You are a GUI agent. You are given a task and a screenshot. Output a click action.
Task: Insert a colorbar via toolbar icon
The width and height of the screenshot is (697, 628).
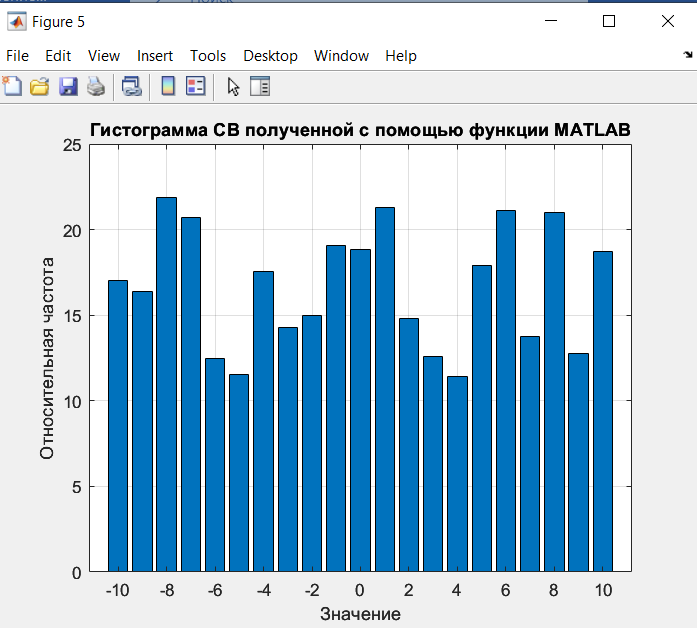click(x=168, y=86)
